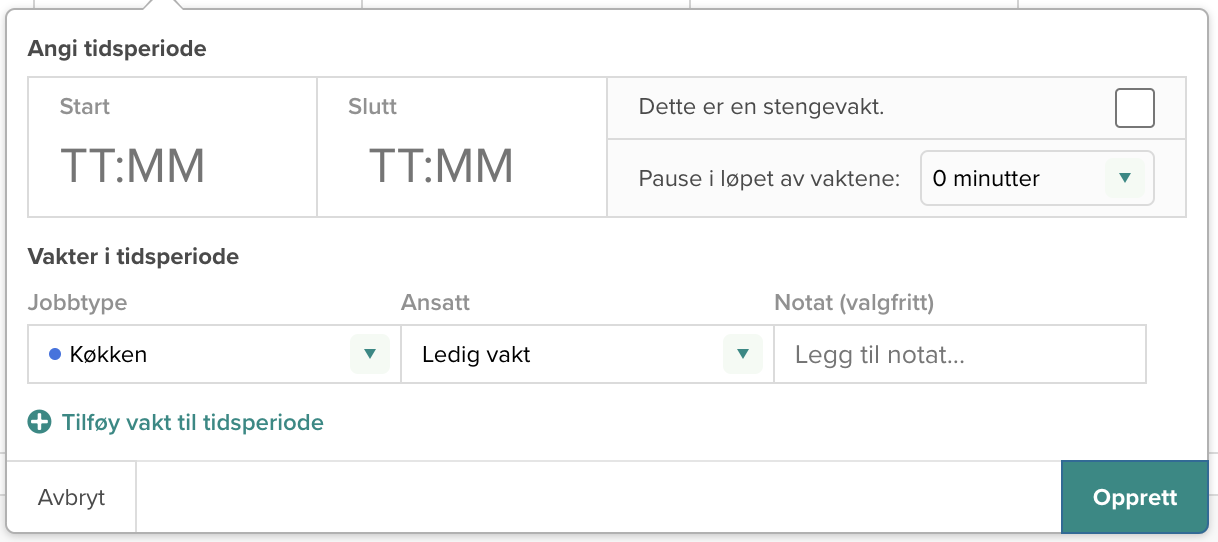Open the Køkken job type dropdown
This screenshot has height=542, width=1218.
point(200,354)
